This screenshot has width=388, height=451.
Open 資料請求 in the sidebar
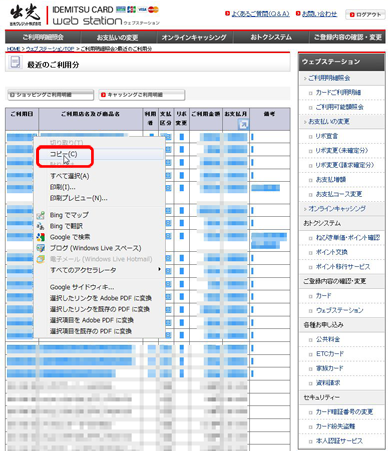(328, 383)
